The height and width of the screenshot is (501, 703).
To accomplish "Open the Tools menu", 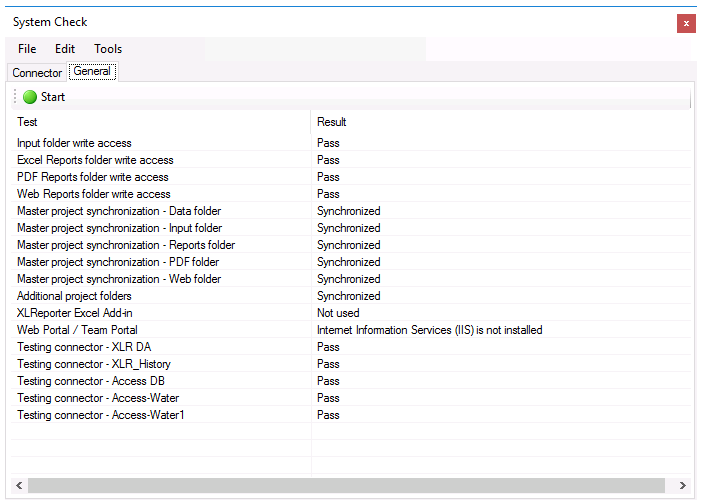I will [108, 49].
